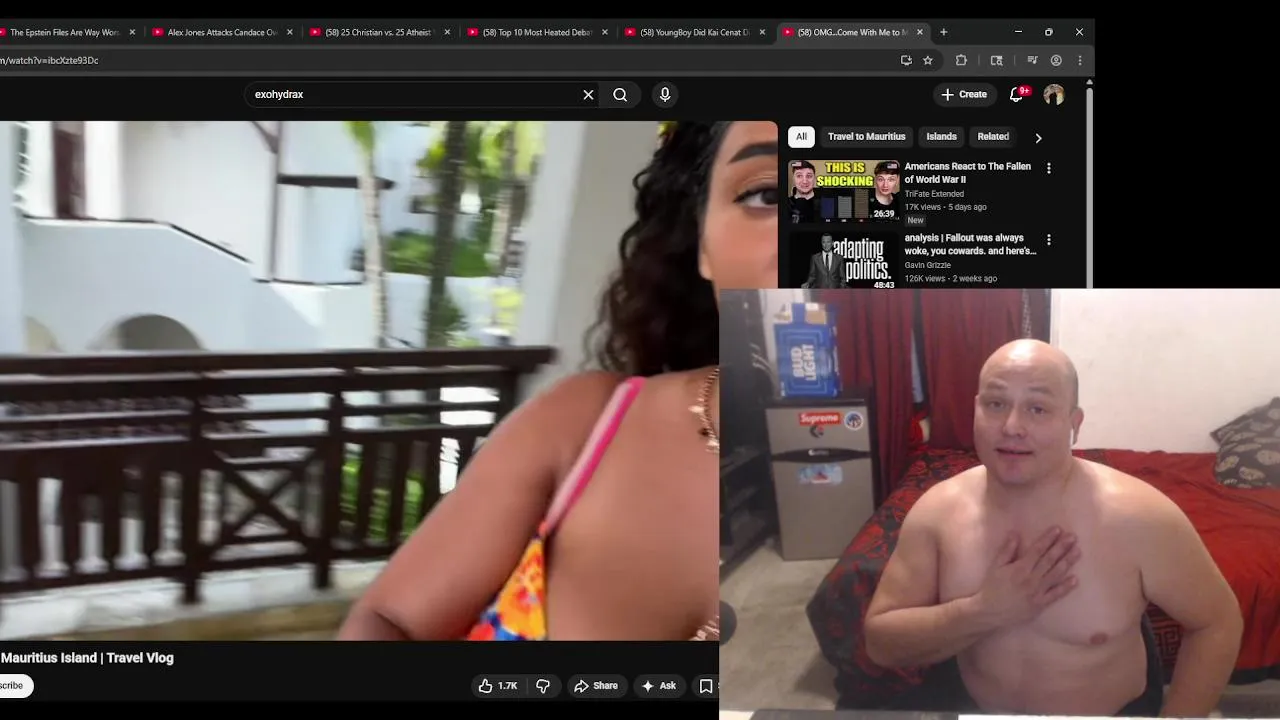Click the Subscribe button

tap(14, 686)
